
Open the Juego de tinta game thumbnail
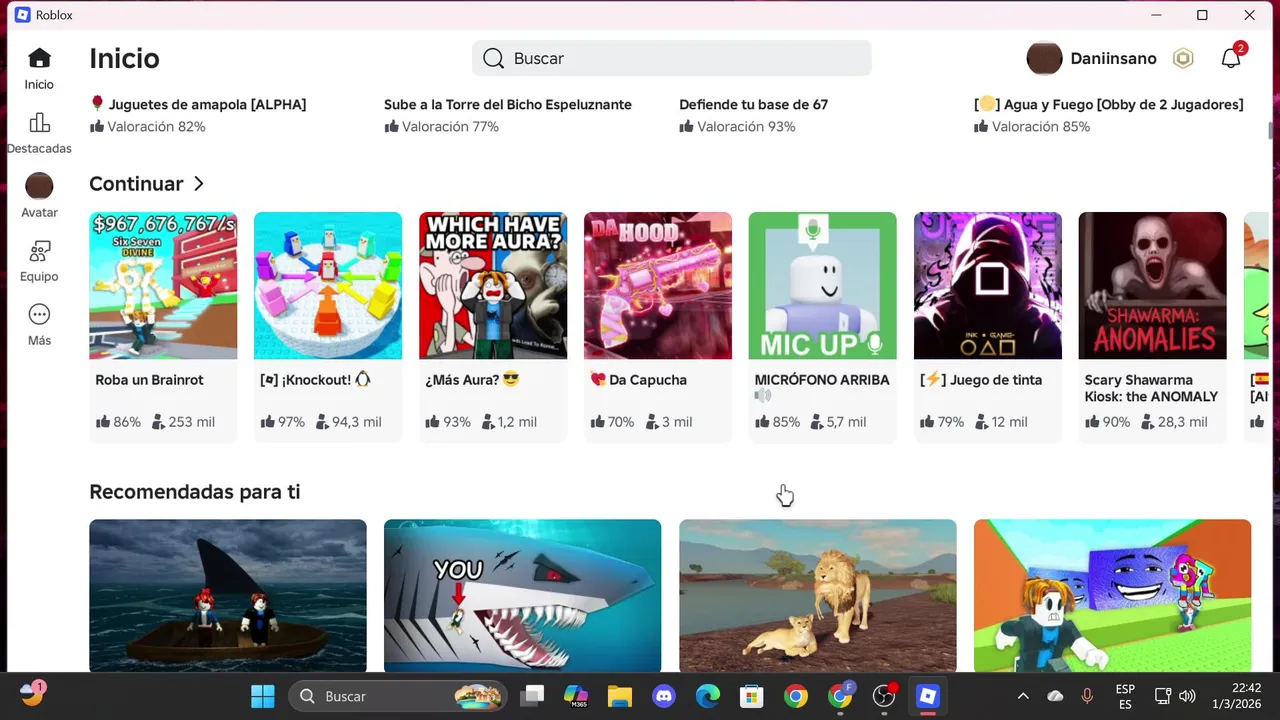pos(988,285)
